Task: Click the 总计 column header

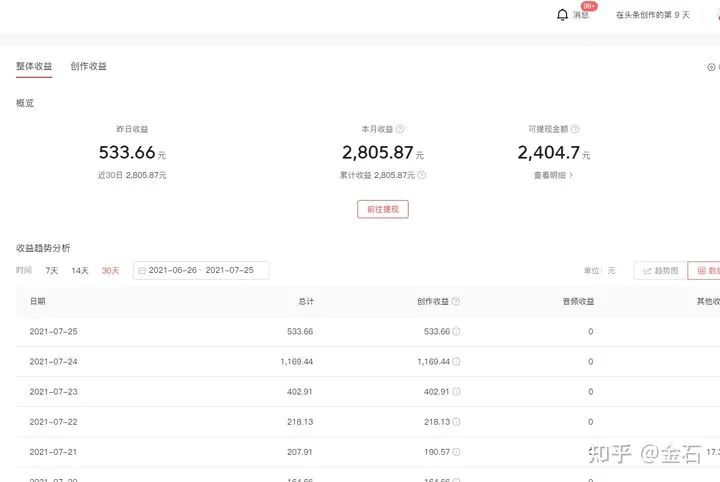Action: point(306,301)
